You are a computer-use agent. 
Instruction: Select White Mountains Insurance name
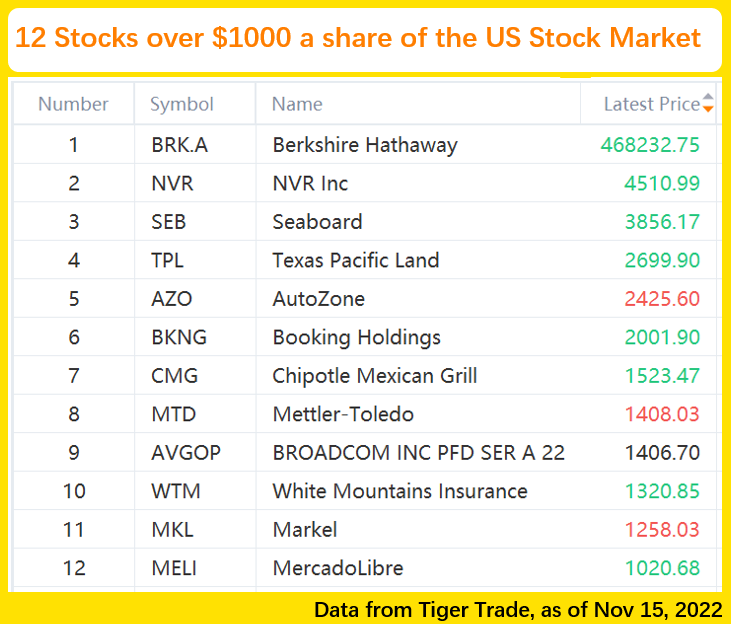pyautogui.click(x=399, y=491)
